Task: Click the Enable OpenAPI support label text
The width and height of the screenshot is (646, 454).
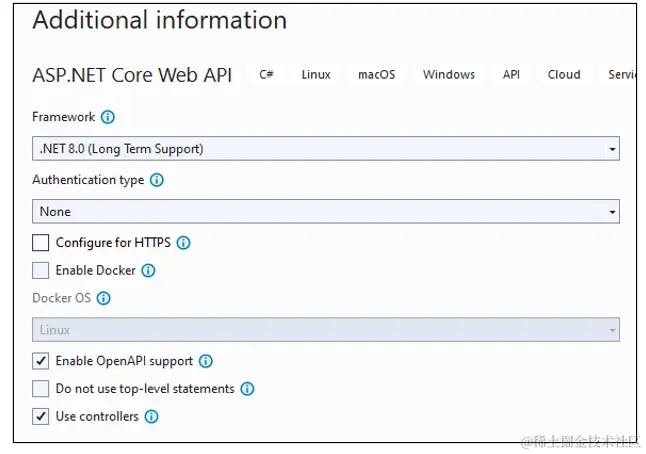Action: [x=124, y=361]
